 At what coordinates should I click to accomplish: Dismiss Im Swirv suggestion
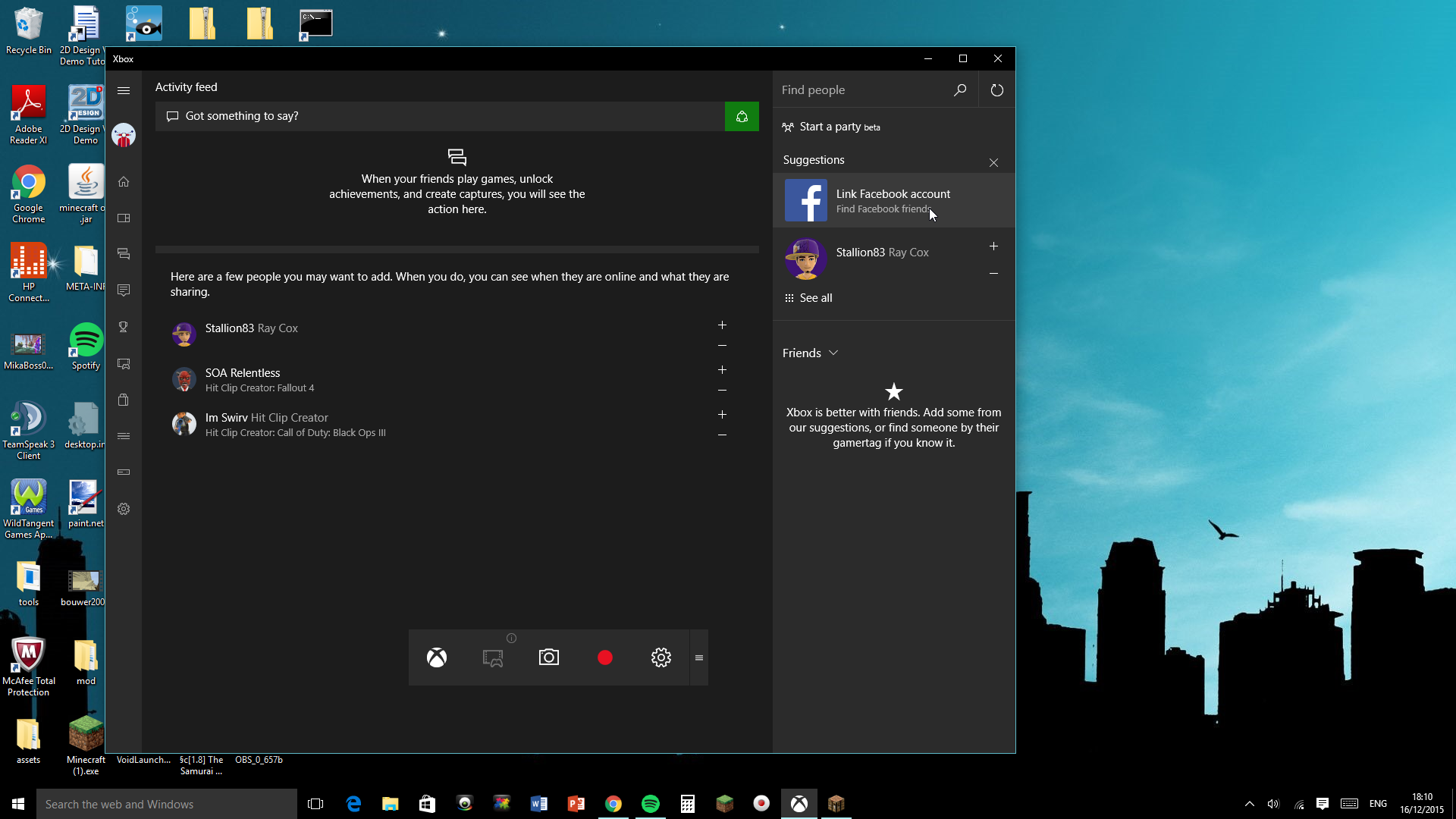[722, 435]
